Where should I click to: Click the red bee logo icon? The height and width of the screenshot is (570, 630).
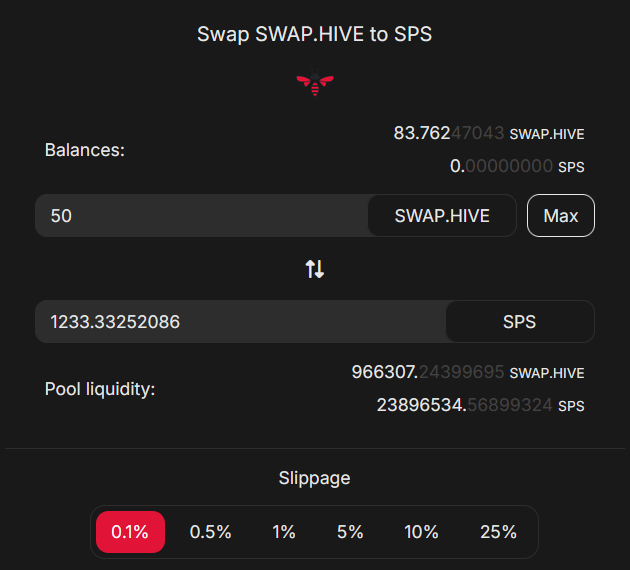315,82
